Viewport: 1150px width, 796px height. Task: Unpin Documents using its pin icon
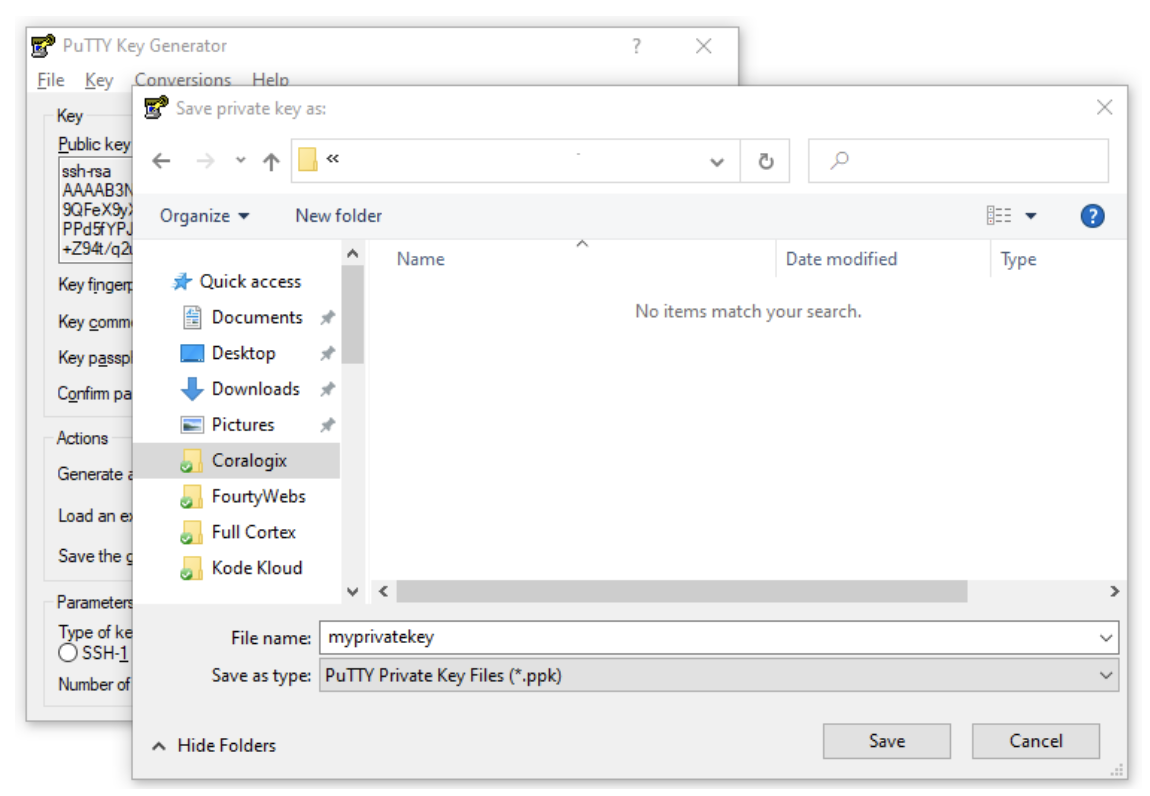click(x=327, y=318)
